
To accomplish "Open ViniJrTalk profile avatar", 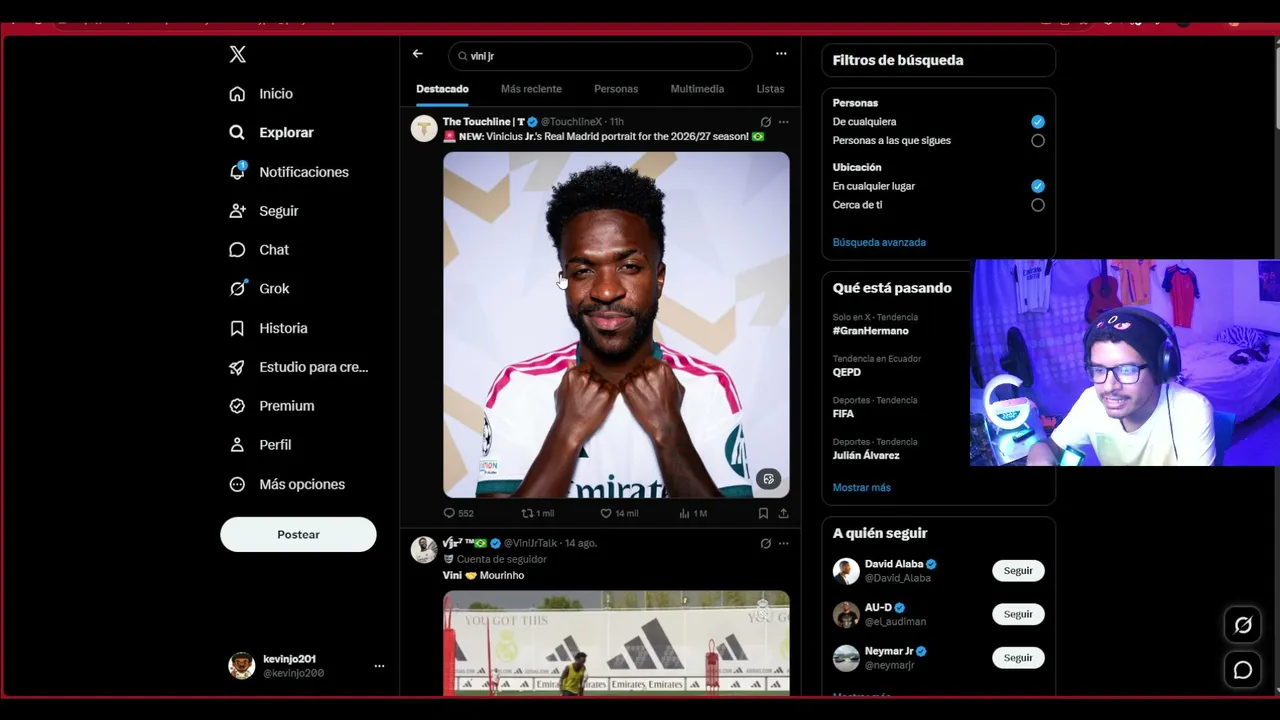I will tap(424, 549).
